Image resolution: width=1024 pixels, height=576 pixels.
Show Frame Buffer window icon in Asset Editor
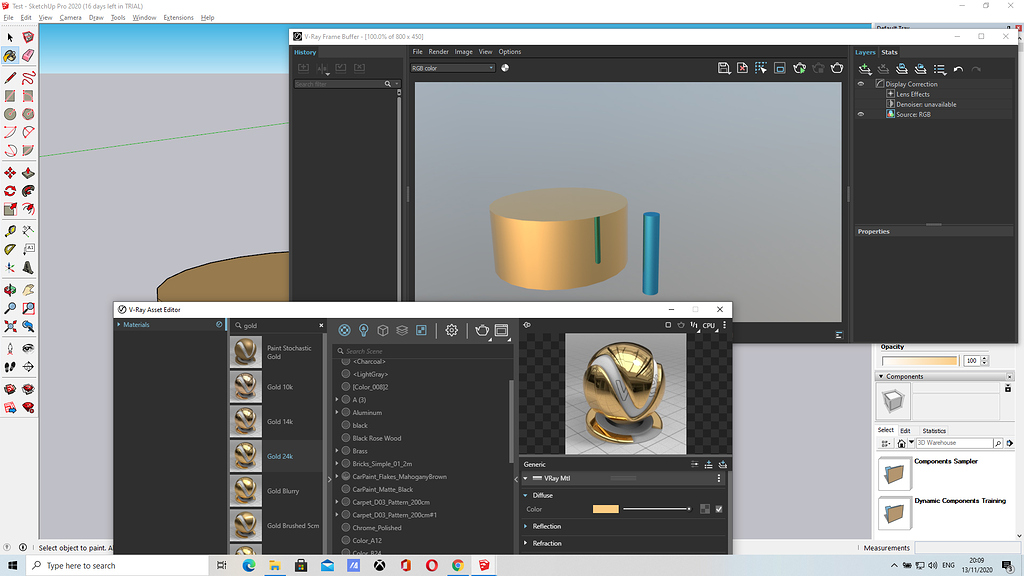pyautogui.click(x=502, y=330)
